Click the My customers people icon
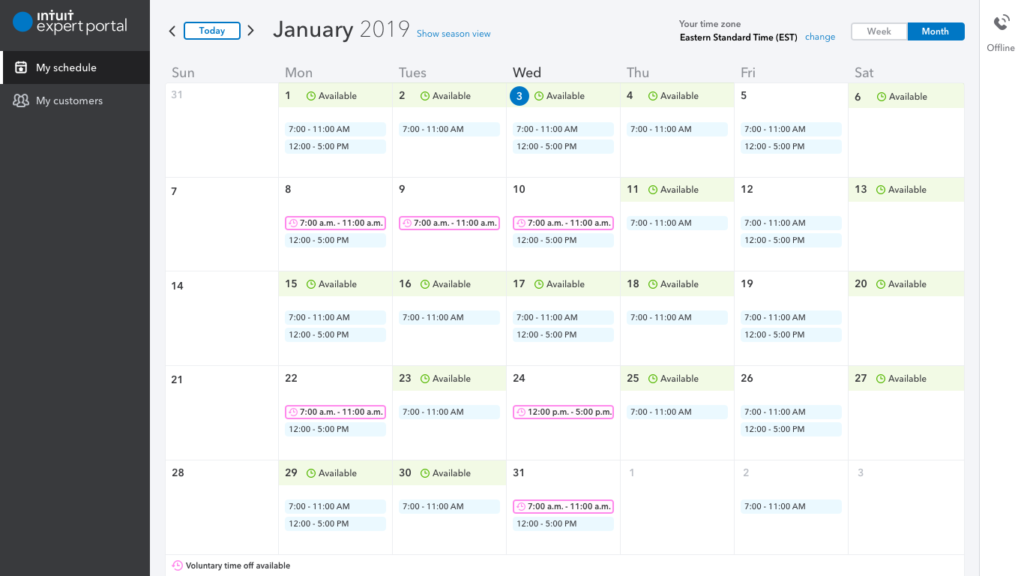 (21, 101)
